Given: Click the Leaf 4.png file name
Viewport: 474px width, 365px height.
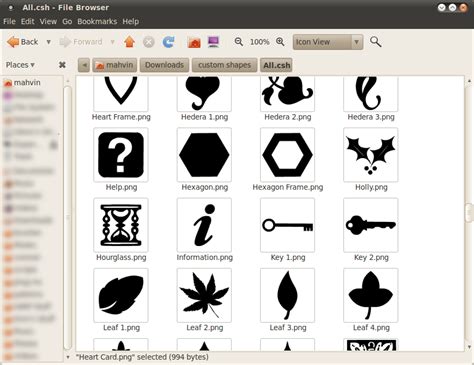Looking at the screenshot, I should [371, 328].
